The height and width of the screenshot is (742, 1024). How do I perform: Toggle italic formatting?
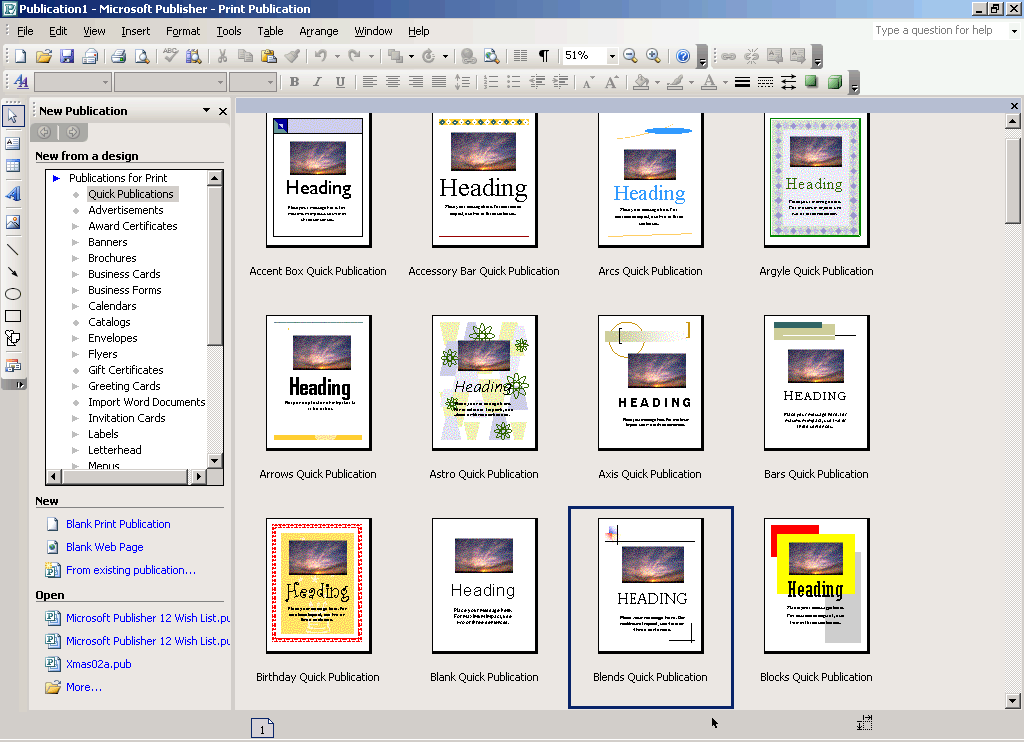pyautogui.click(x=317, y=81)
